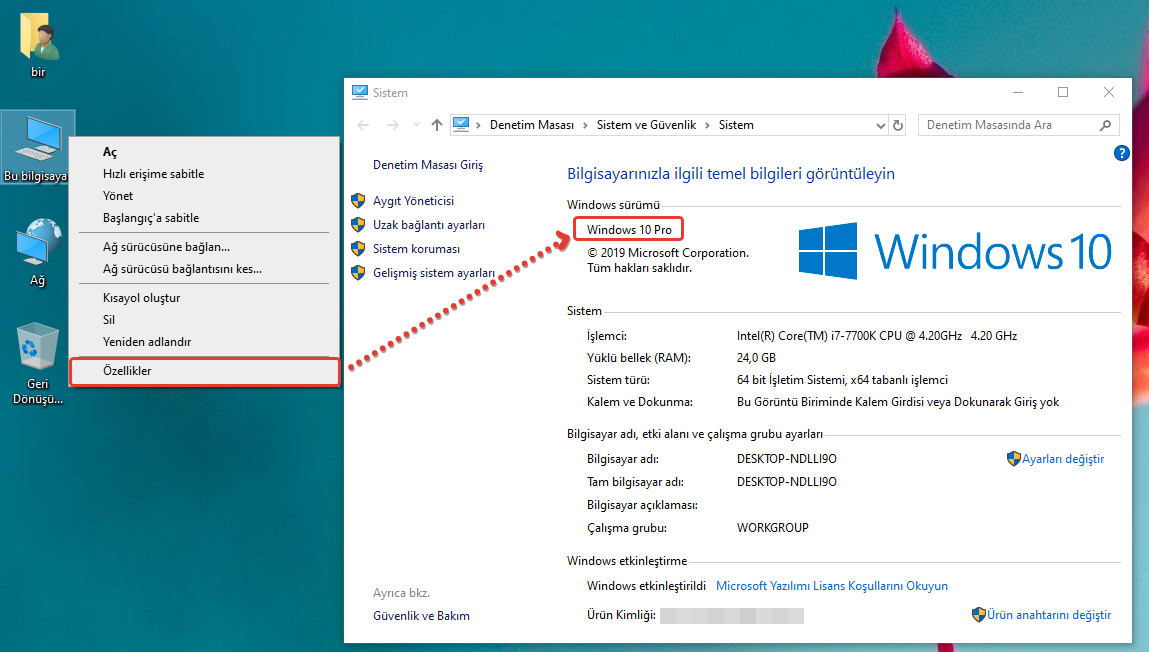Click the back arrow navigation button
Viewport: 1149px width, 652px height.
[363, 125]
